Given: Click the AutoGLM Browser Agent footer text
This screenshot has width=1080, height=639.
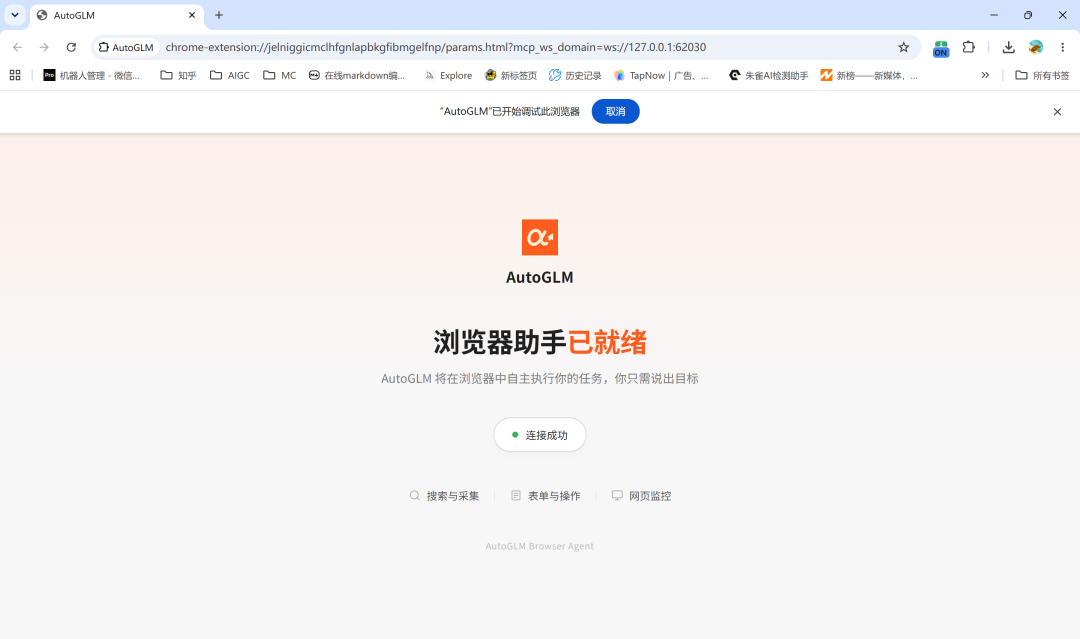Looking at the screenshot, I should (x=540, y=546).
